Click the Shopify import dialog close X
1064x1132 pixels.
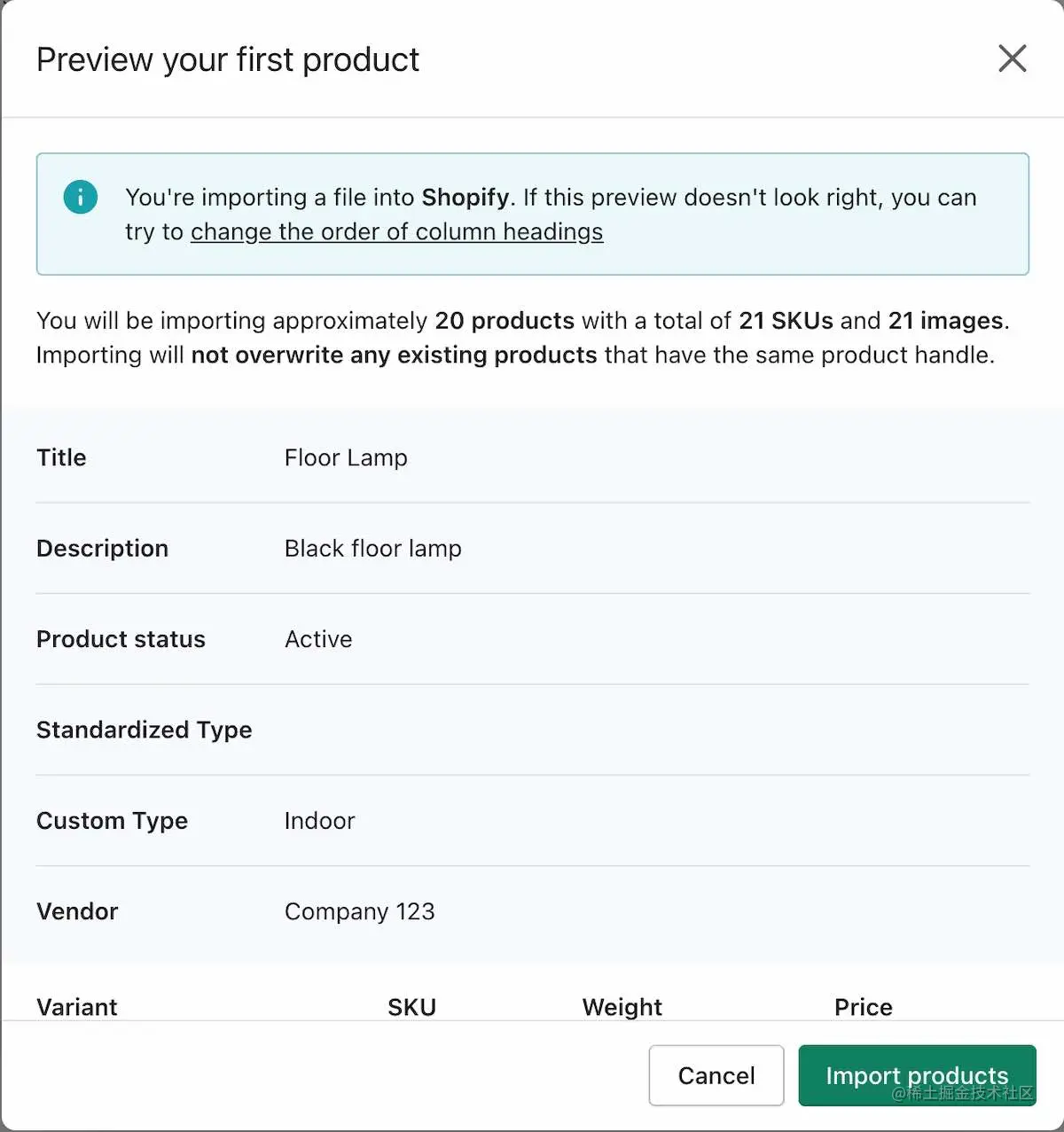[1012, 59]
